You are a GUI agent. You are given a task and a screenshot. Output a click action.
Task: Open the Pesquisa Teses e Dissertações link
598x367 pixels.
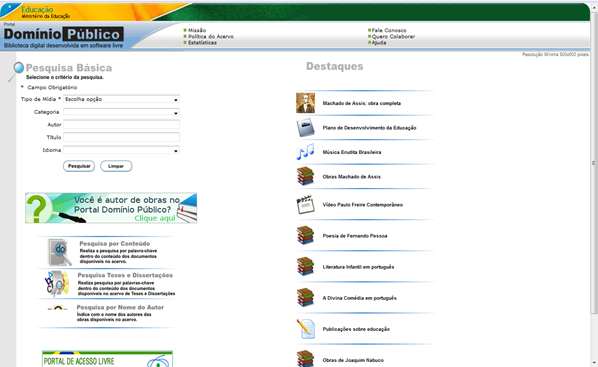point(125,275)
